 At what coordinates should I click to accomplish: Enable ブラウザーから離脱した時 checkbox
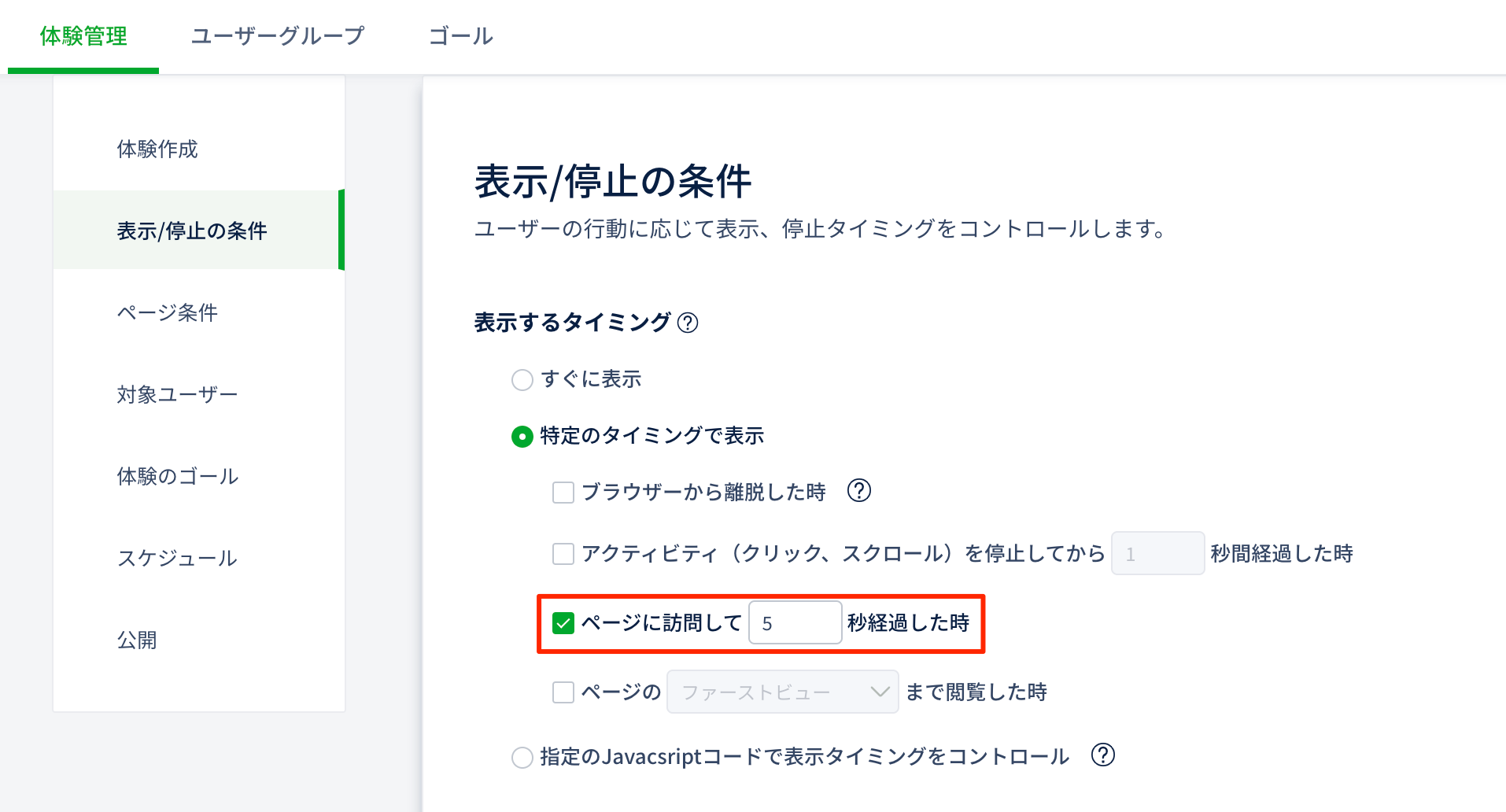point(563,493)
